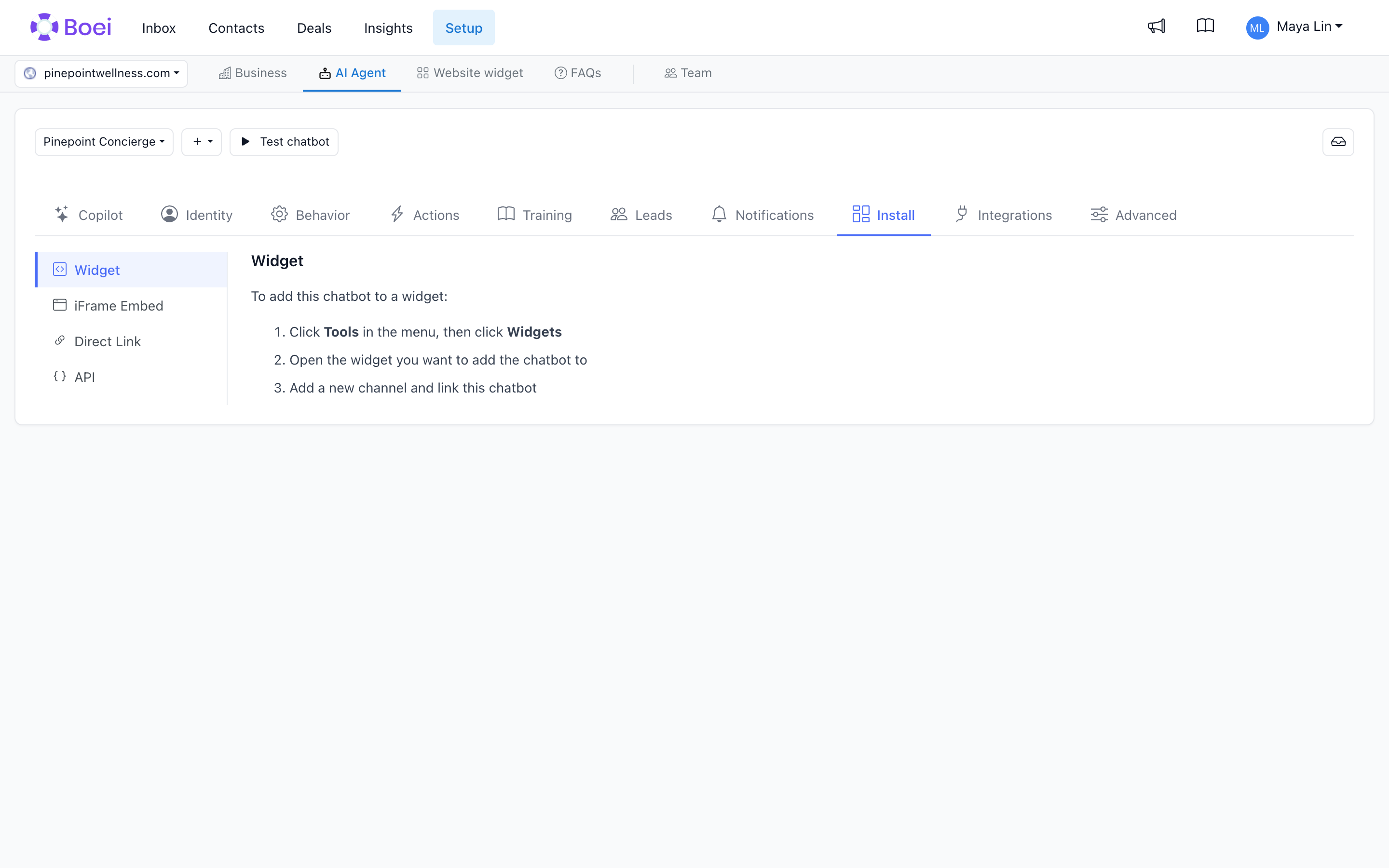Open the documentation book icon in header
Viewport: 1389px width, 868px height.
(1205, 26)
